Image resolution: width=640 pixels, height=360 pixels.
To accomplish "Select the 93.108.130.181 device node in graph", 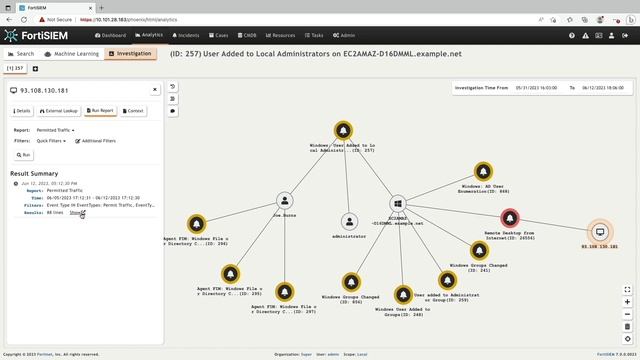I will click(600, 232).
